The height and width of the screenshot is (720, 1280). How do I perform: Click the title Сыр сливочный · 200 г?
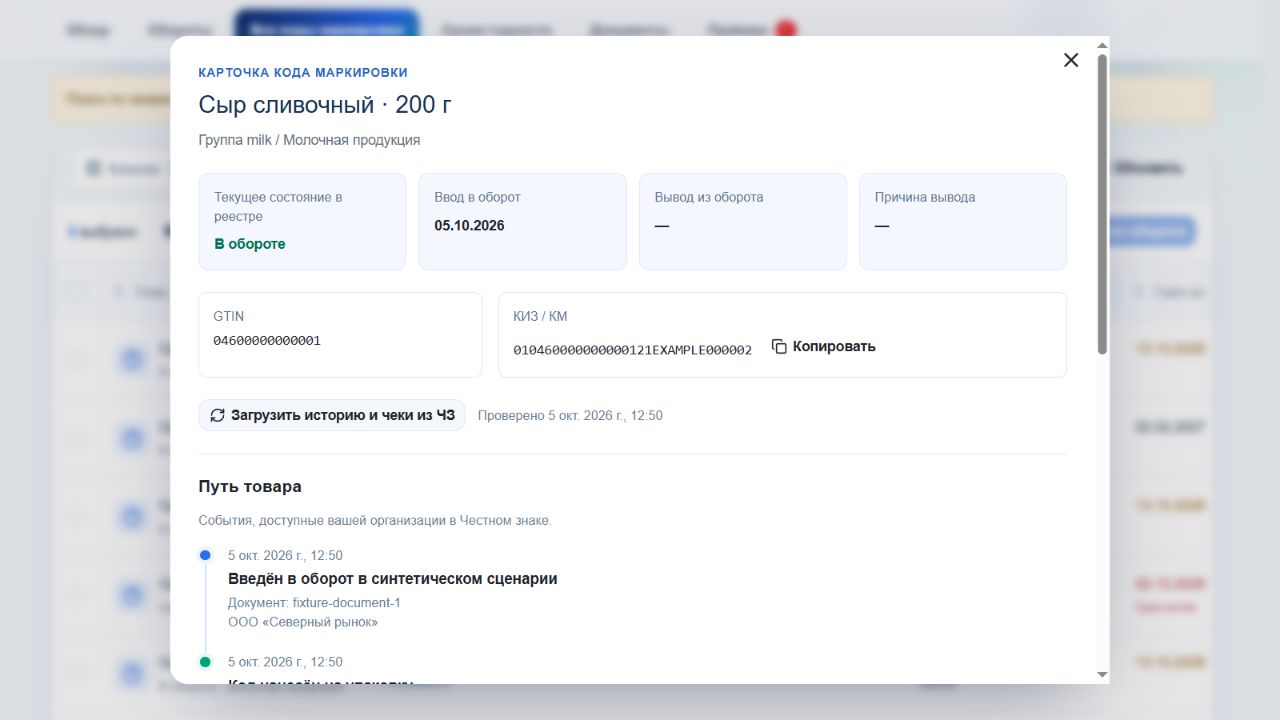pyautogui.click(x=326, y=105)
